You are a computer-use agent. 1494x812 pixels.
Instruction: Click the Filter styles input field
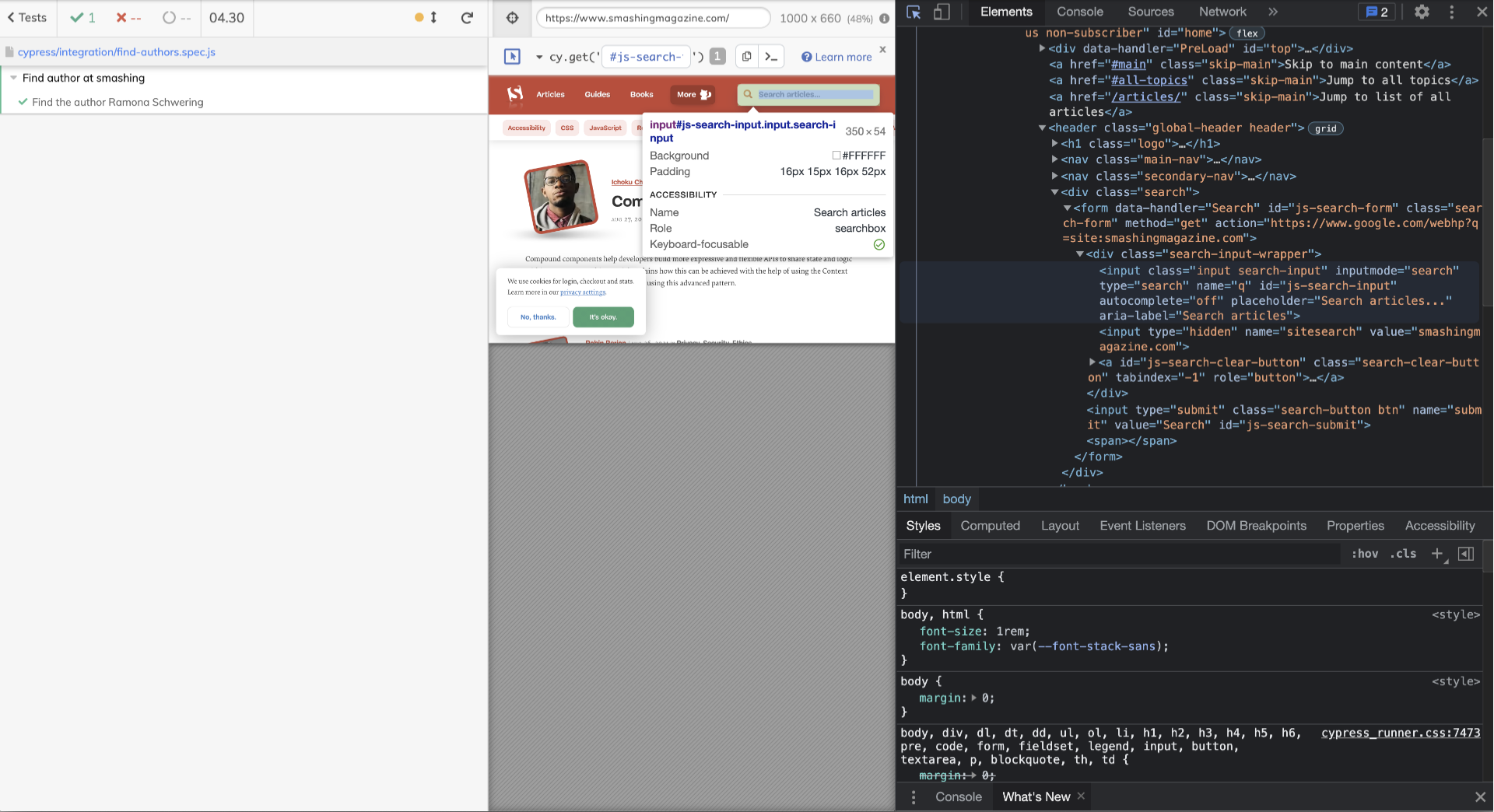click(1012, 554)
